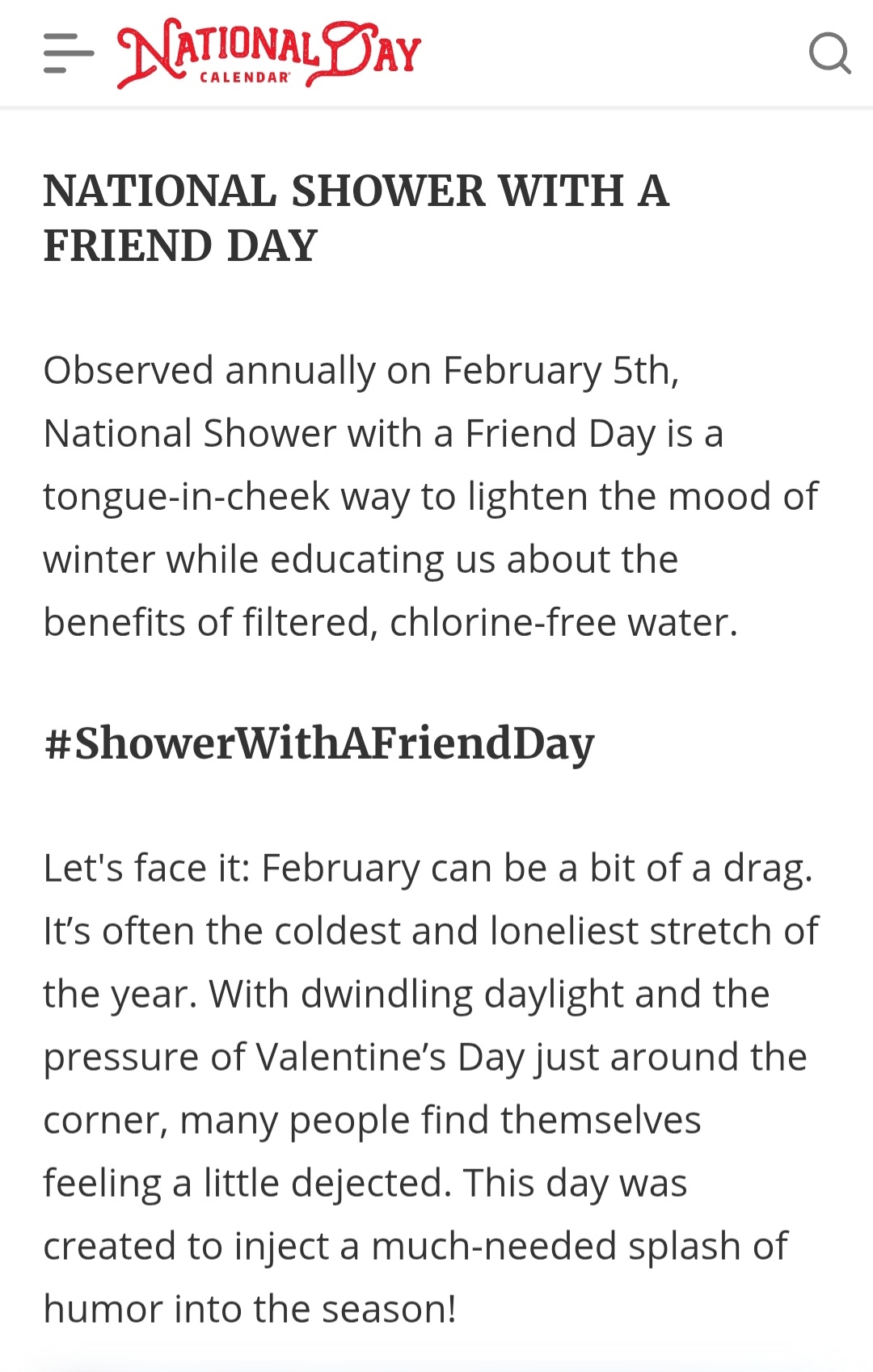873x1372 pixels.
Task: Click the "National Shower With A Friend Day" heading
Action: [356, 191]
